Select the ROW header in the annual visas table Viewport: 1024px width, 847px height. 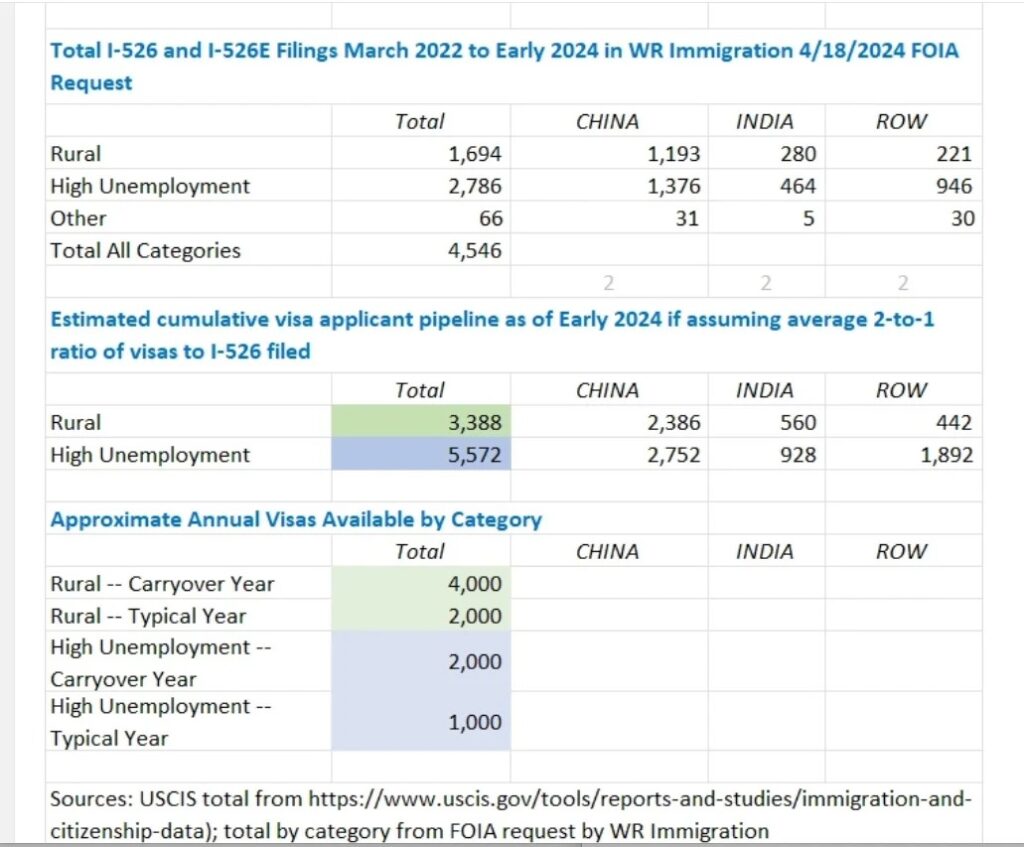[x=901, y=551]
